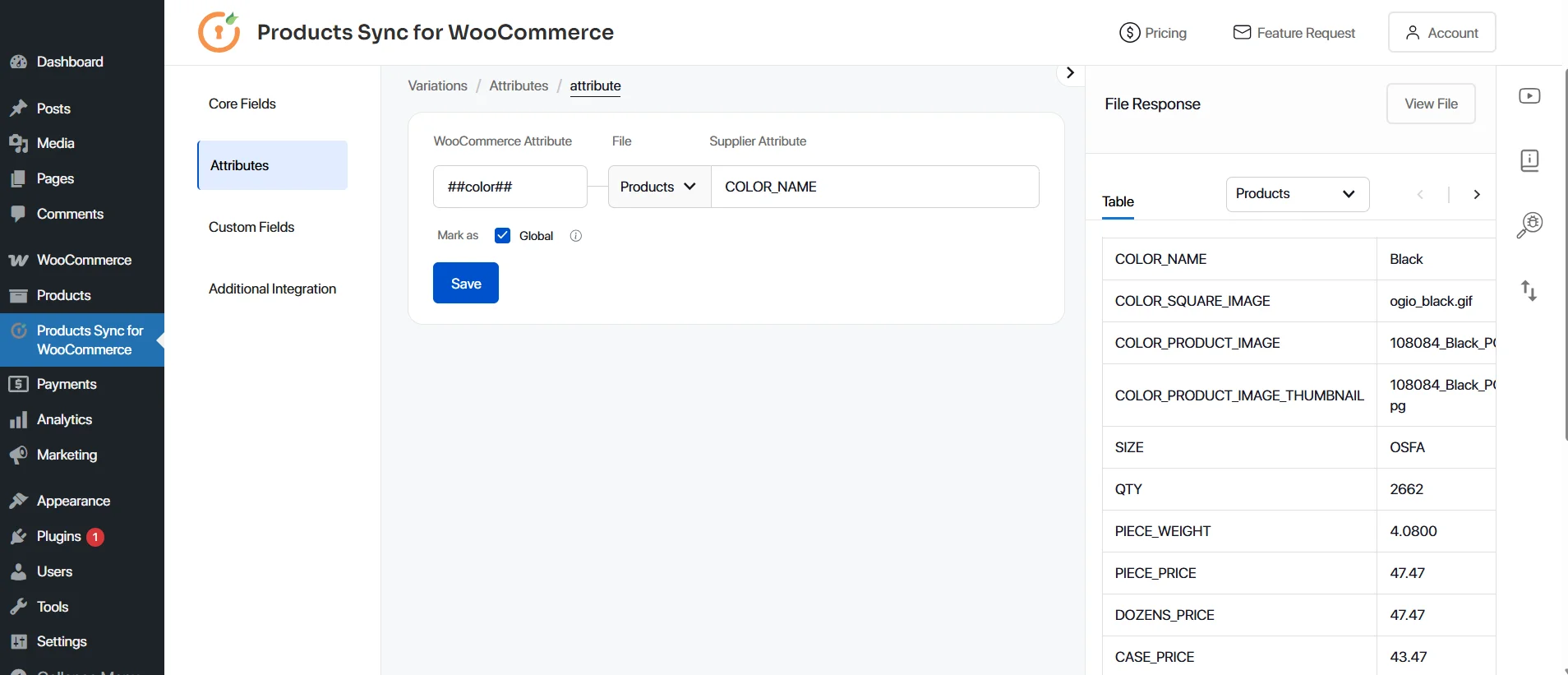Image resolution: width=1568 pixels, height=675 pixels.
Task: Open Products Sync for WooCommerce menu item
Action: [x=82, y=340]
